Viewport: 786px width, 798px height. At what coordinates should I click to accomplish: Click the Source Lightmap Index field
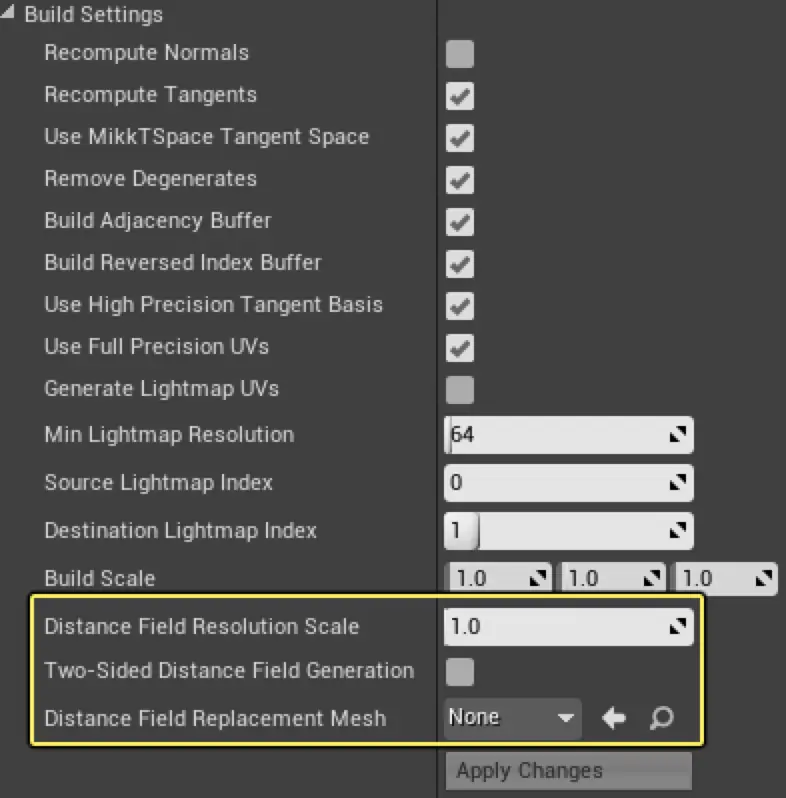pos(569,482)
